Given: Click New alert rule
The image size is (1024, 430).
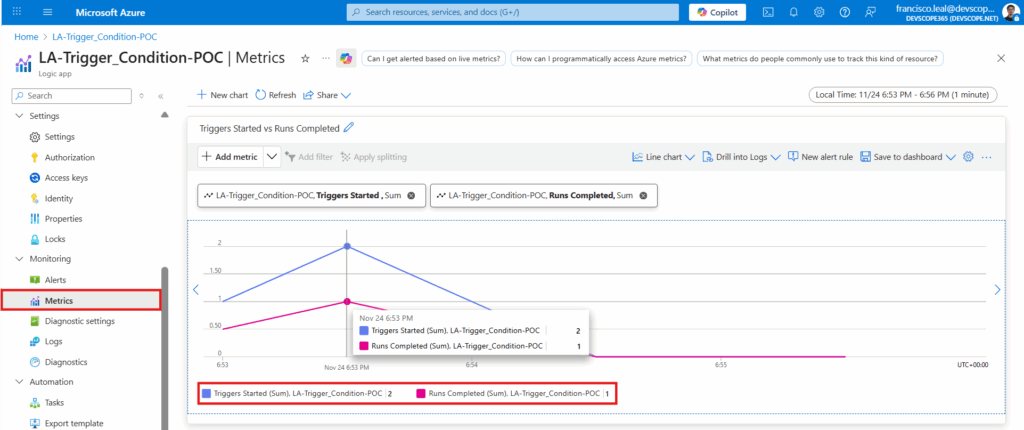Looking at the screenshot, I should tap(820, 157).
